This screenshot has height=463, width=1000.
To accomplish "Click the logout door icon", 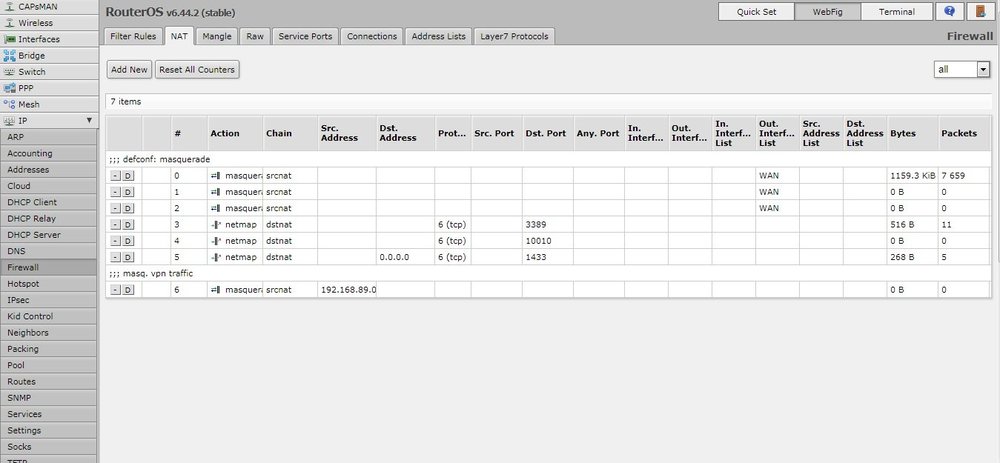I will [x=979, y=12].
